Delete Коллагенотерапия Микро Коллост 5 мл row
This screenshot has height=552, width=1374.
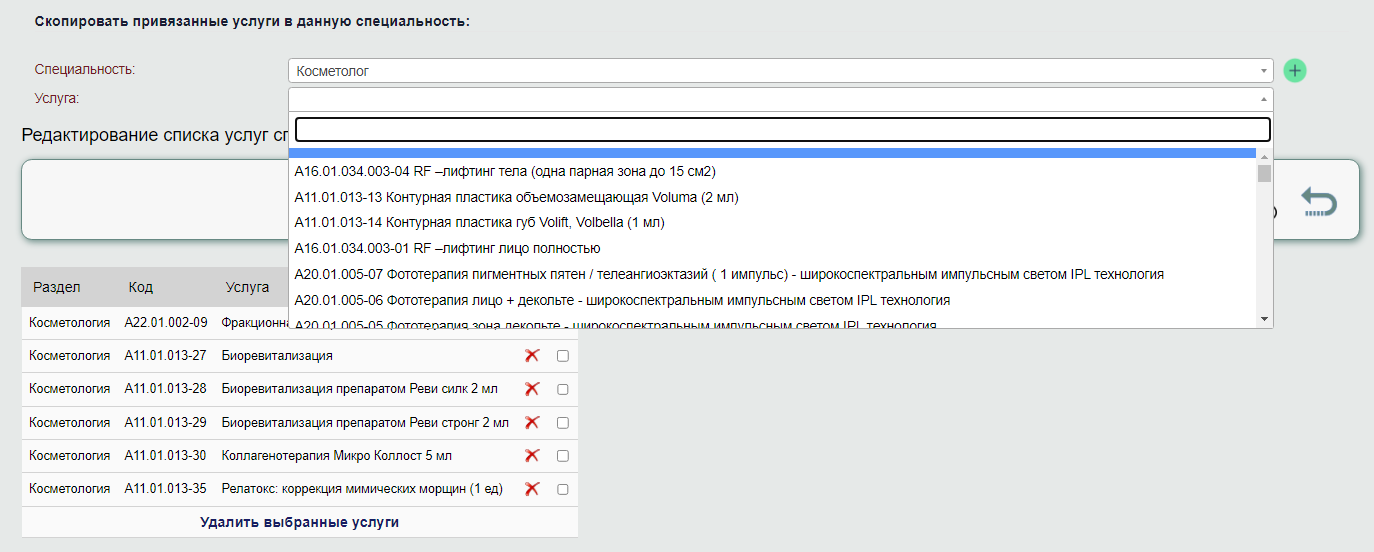pyautogui.click(x=532, y=455)
